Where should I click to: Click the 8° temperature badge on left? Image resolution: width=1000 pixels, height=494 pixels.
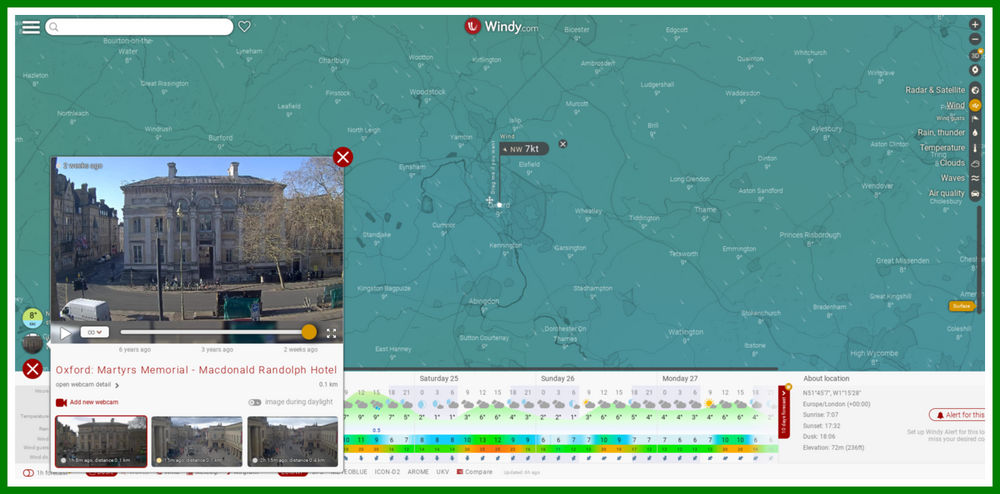click(33, 317)
